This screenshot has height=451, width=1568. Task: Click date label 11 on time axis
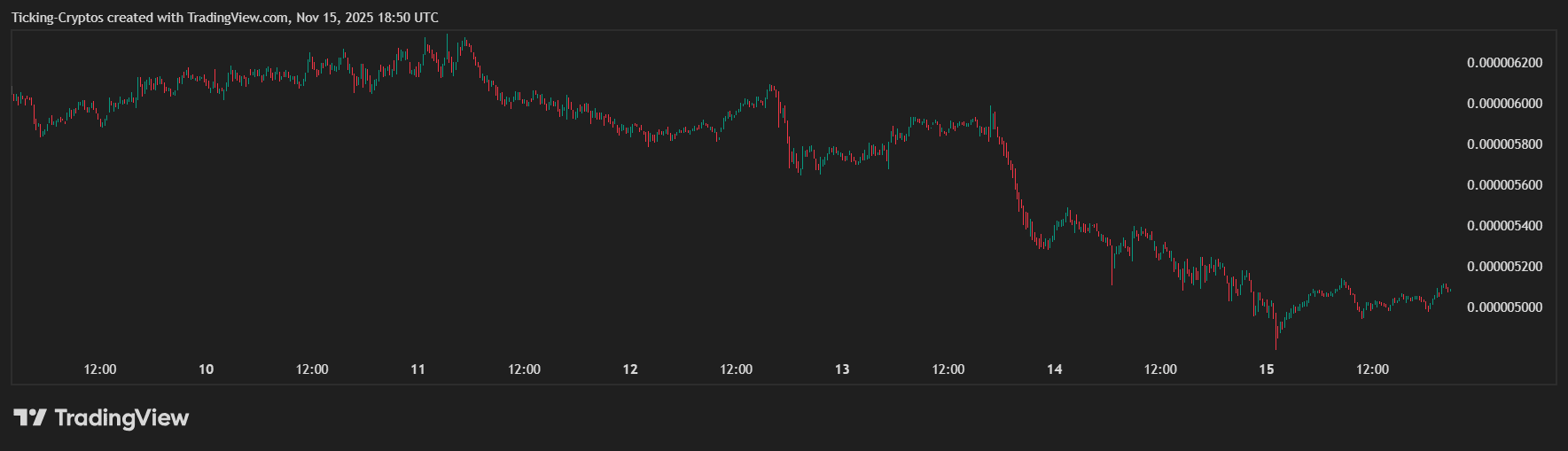417,369
